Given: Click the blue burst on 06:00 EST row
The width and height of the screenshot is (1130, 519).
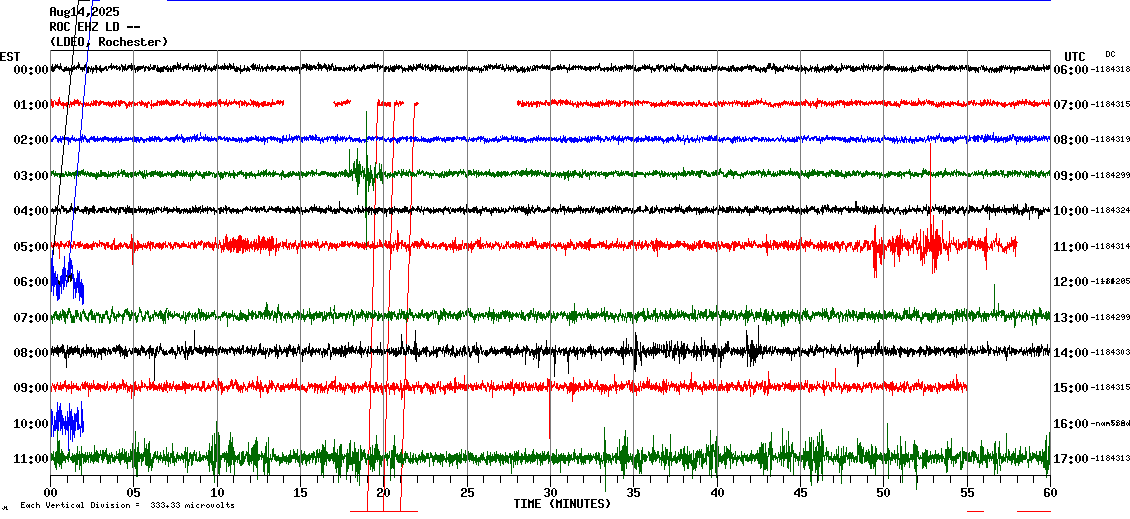Looking at the screenshot, I should (x=66, y=280).
